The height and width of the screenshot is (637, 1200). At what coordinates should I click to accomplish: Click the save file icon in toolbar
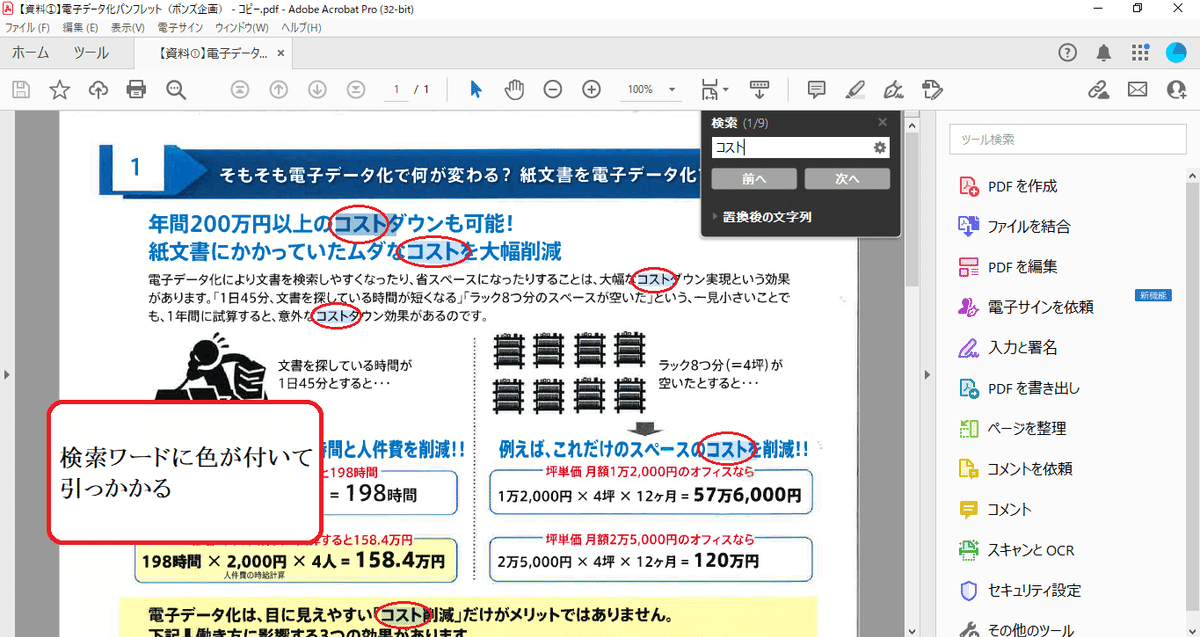[20, 90]
